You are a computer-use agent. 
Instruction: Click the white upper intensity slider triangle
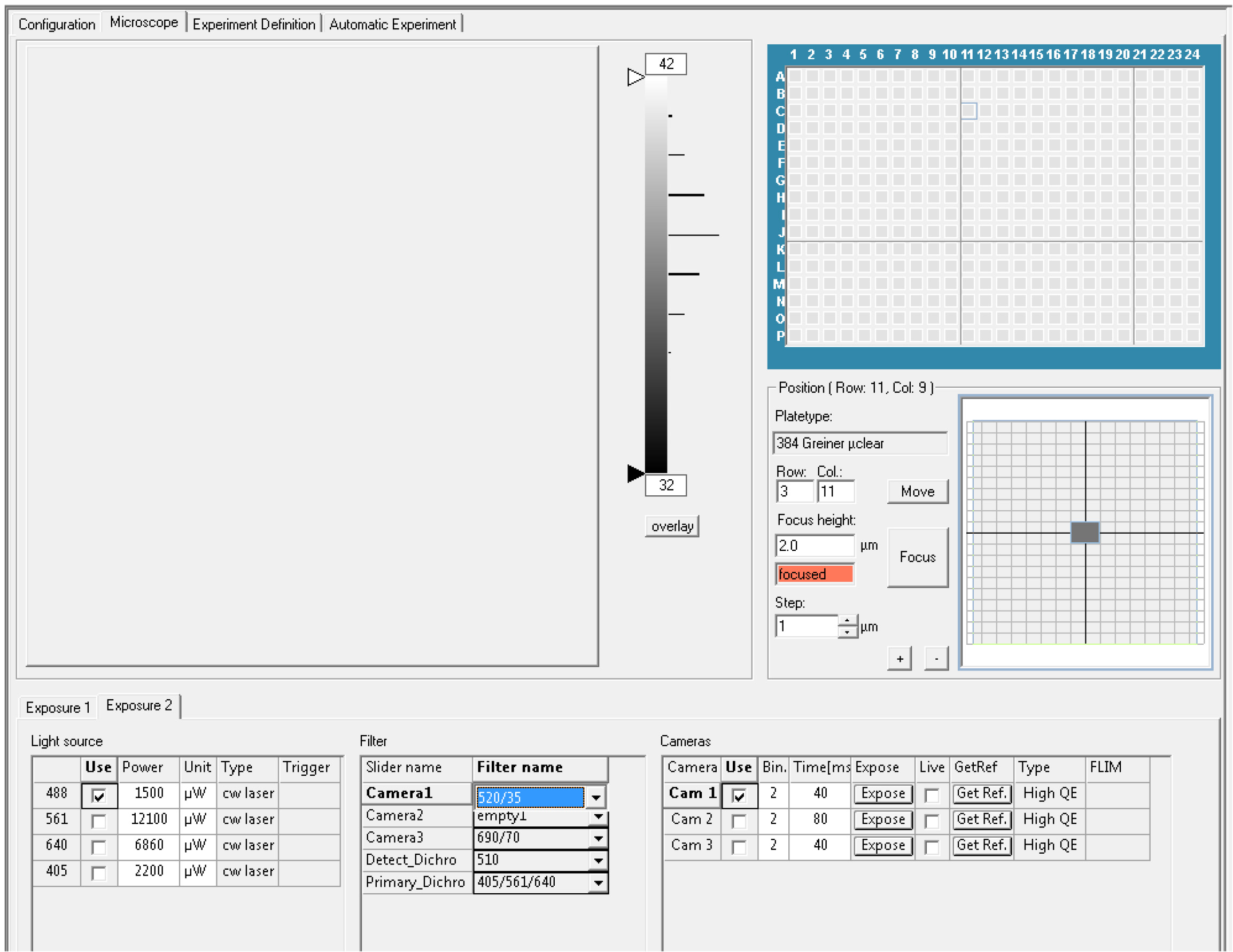tap(635, 77)
